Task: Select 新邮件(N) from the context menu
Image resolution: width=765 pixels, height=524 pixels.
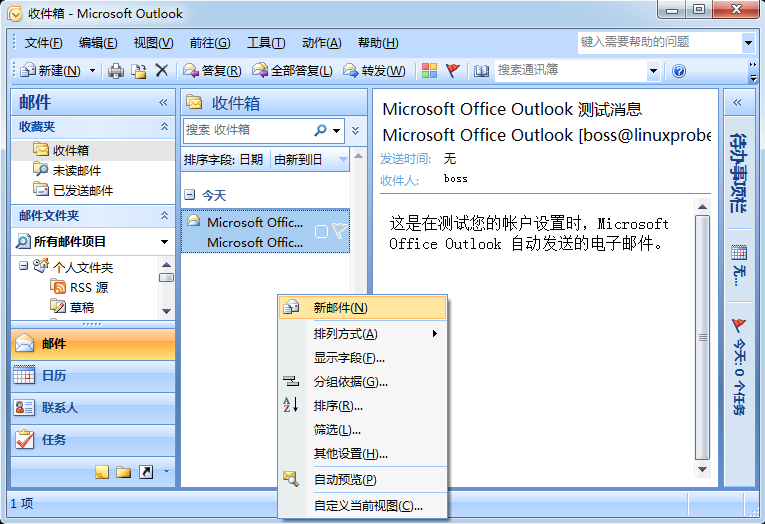Action: pyautogui.click(x=340, y=308)
